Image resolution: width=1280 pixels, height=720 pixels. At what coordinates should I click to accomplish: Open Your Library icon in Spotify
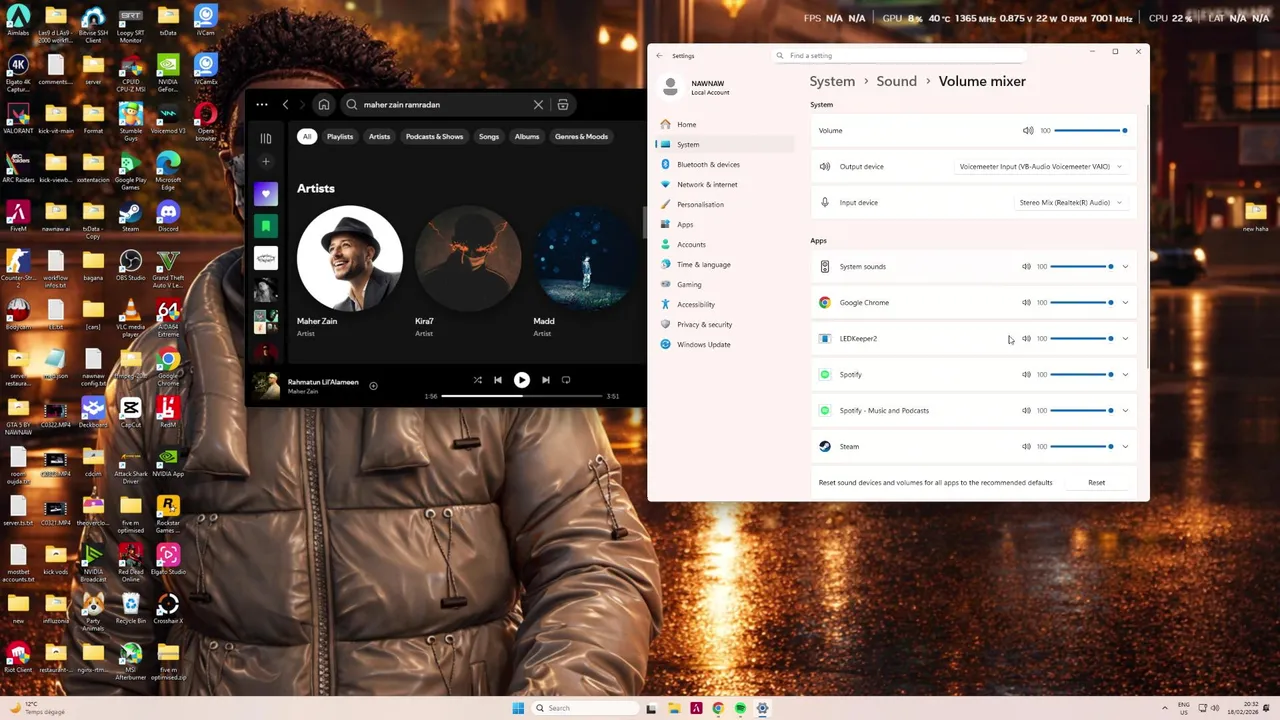[x=266, y=139]
